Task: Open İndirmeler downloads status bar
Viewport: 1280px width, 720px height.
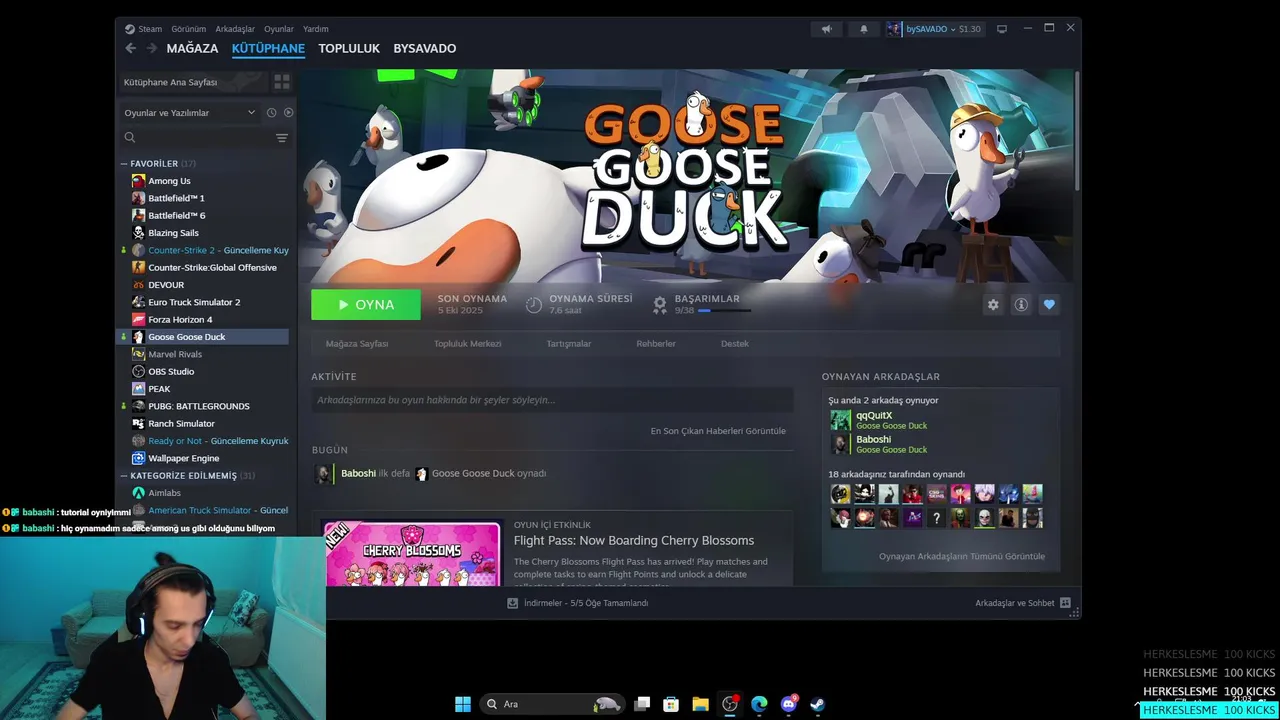Action: pyautogui.click(x=578, y=603)
